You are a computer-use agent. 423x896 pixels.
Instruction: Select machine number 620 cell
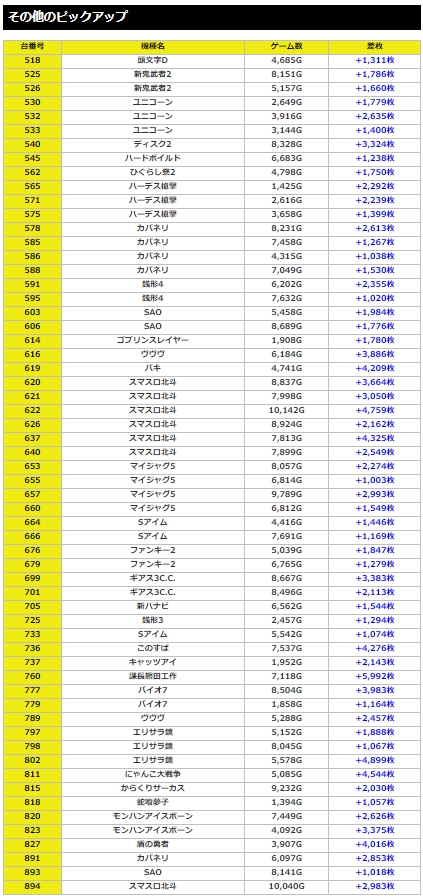[x=33, y=382]
